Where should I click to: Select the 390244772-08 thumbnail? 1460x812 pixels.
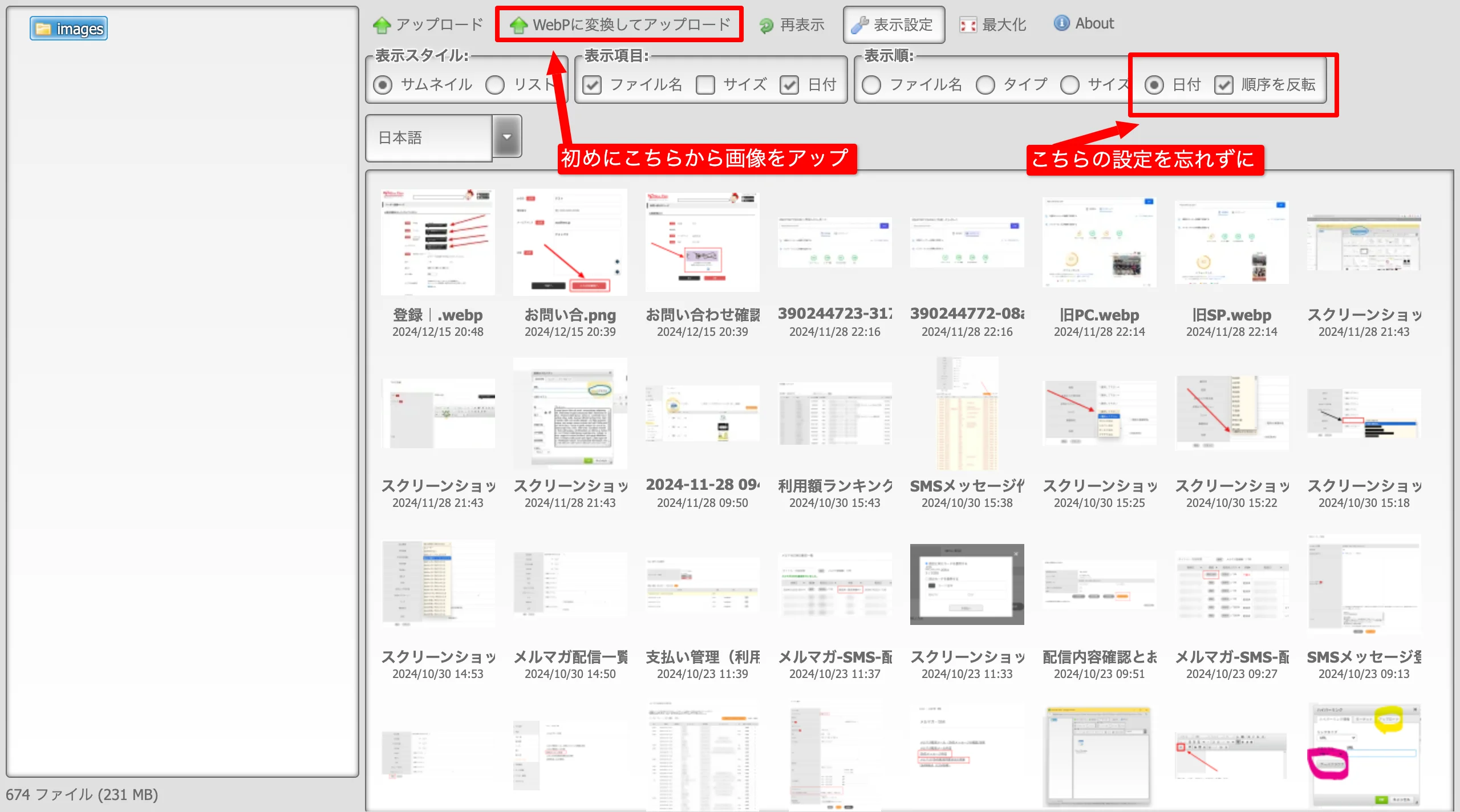(x=967, y=242)
